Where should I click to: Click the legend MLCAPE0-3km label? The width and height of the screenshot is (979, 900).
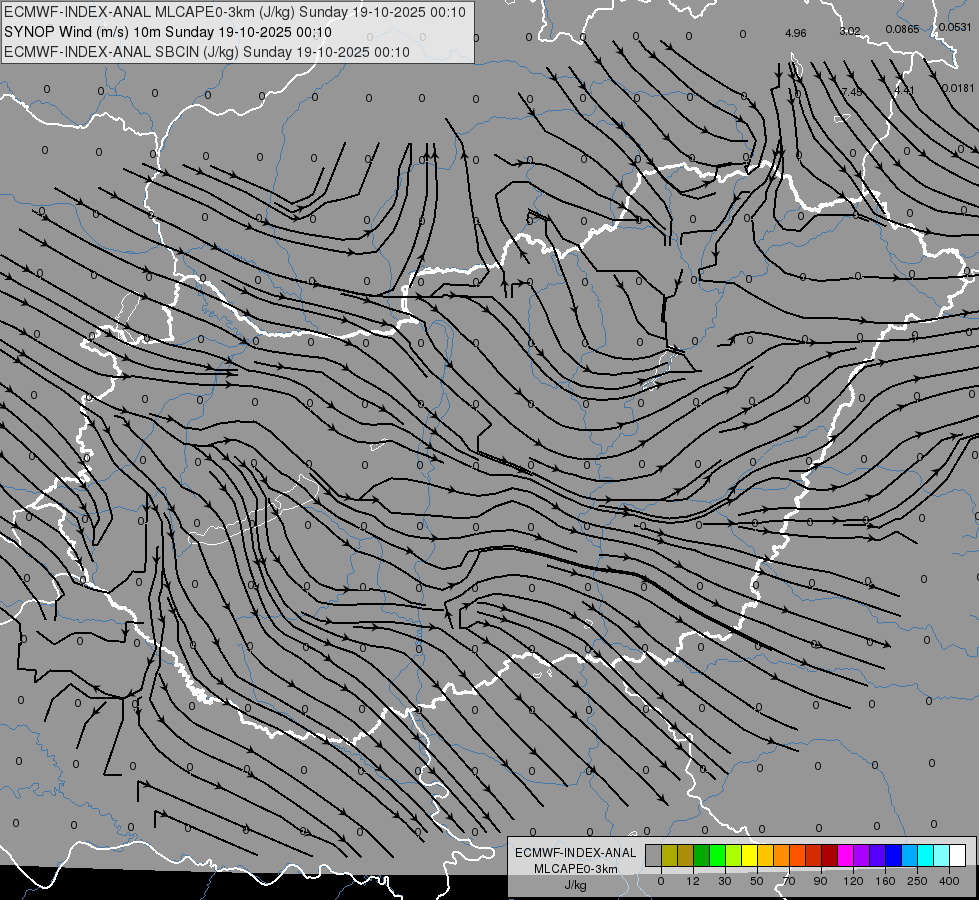[x=576, y=869]
